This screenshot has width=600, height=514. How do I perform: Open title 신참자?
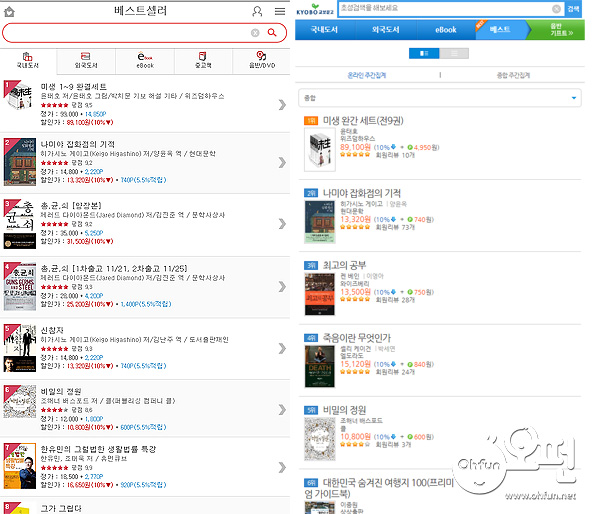tap(52, 330)
